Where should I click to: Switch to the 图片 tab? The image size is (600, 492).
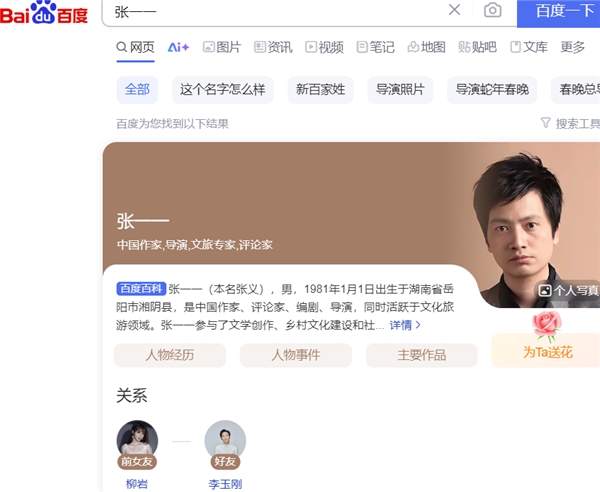click(x=222, y=47)
